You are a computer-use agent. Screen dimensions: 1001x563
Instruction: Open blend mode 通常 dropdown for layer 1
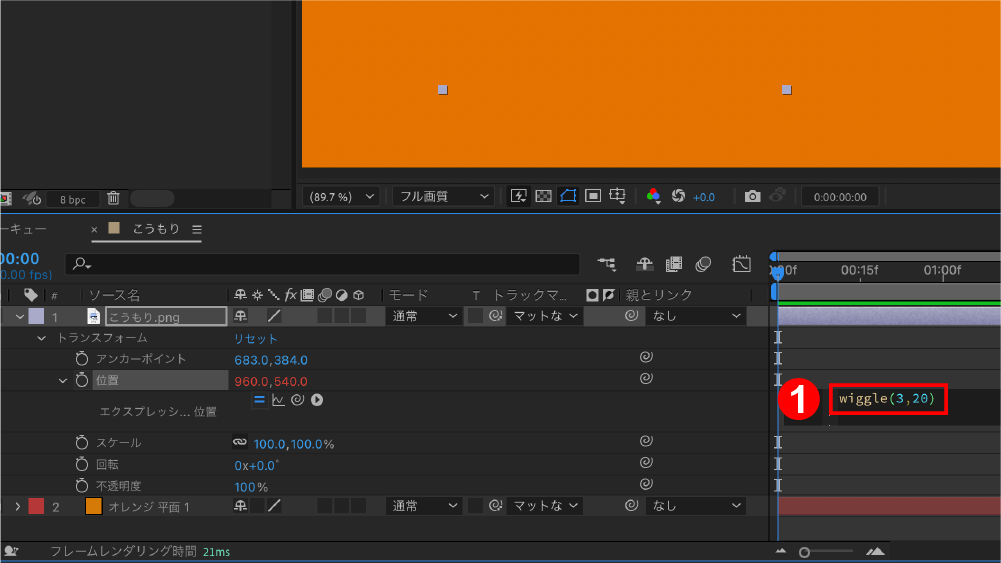pos(424,316)
